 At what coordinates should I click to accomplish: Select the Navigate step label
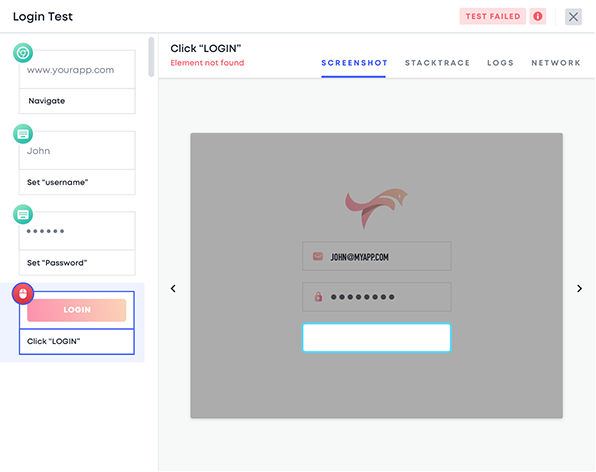tap(47, 101)
